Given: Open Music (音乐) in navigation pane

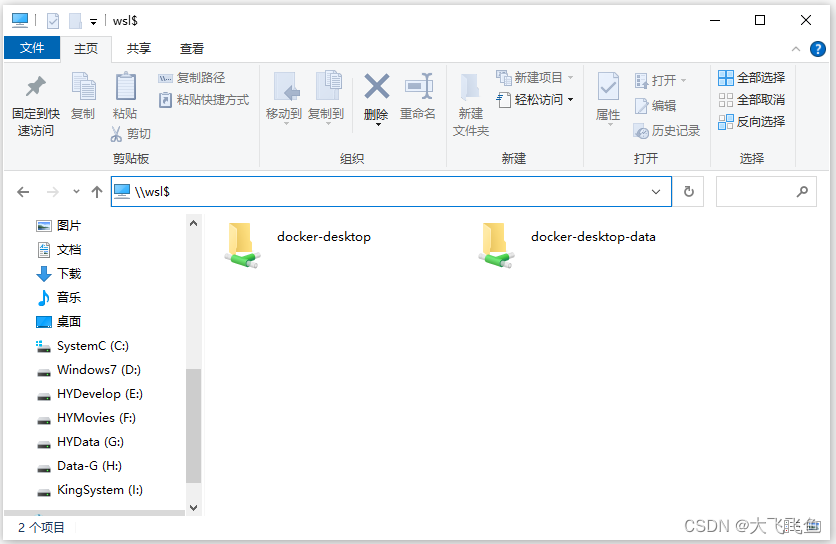Looking at the screenshot, I should pyautogui.click(x=59, y=298).
